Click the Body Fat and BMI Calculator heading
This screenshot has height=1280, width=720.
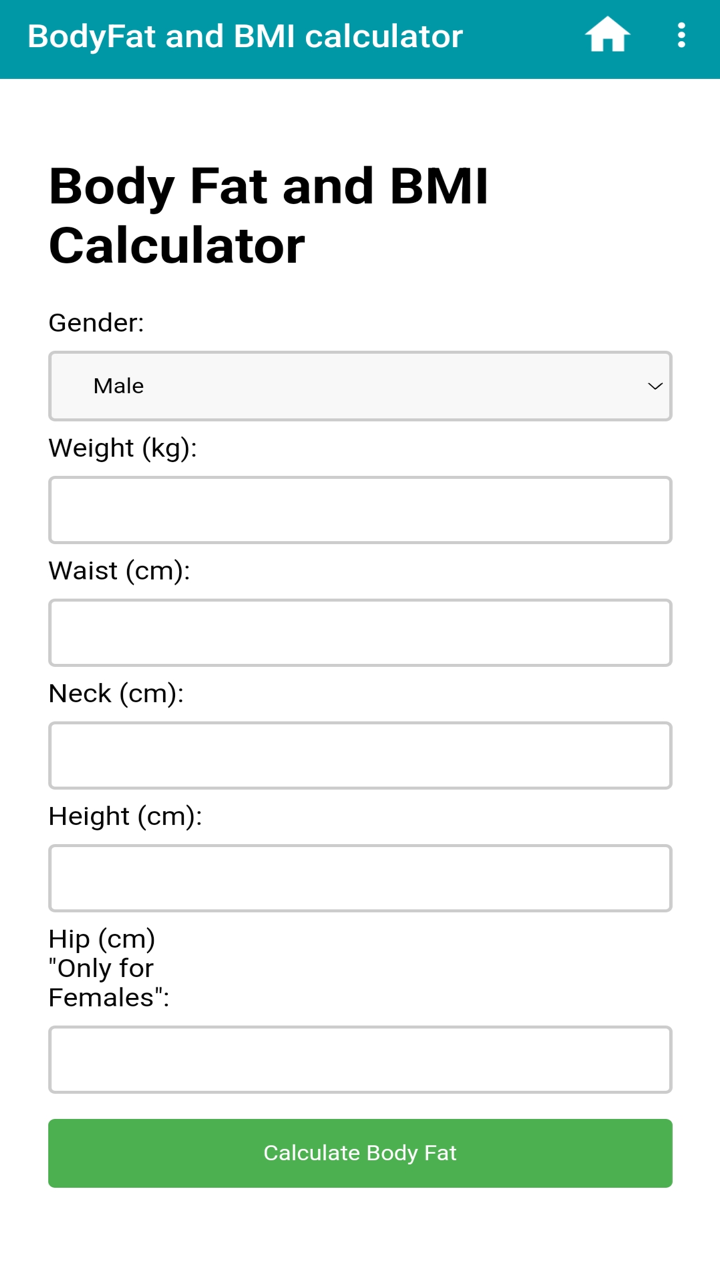pos(269,213)
